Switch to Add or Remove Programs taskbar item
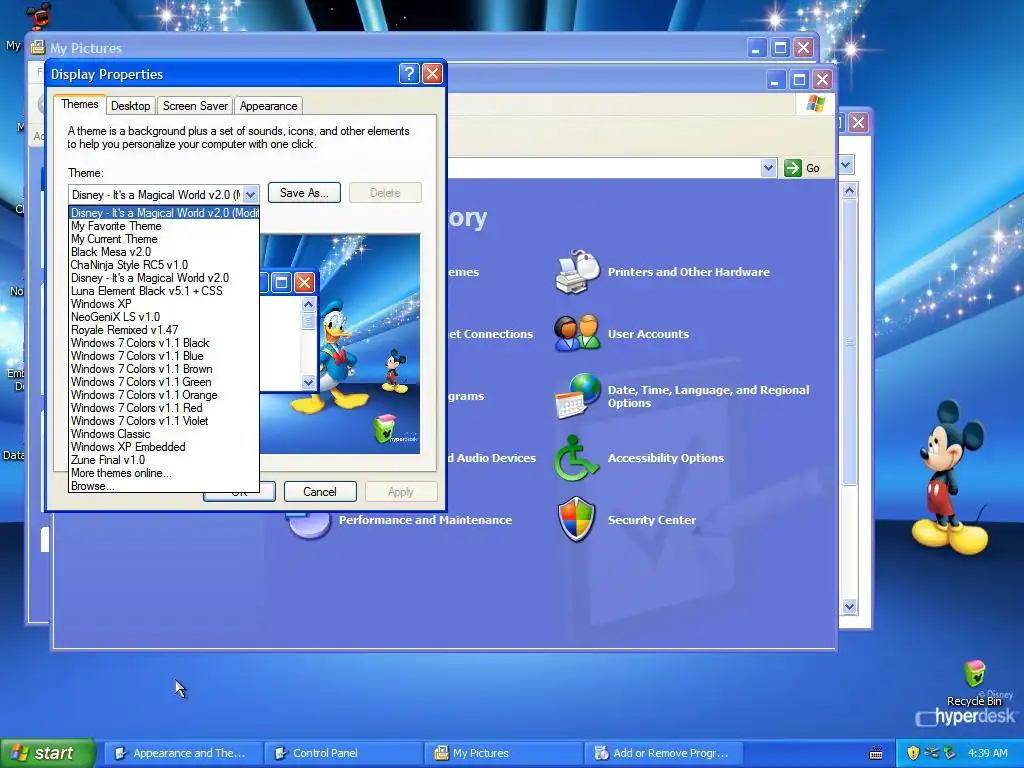 point(663,753)
